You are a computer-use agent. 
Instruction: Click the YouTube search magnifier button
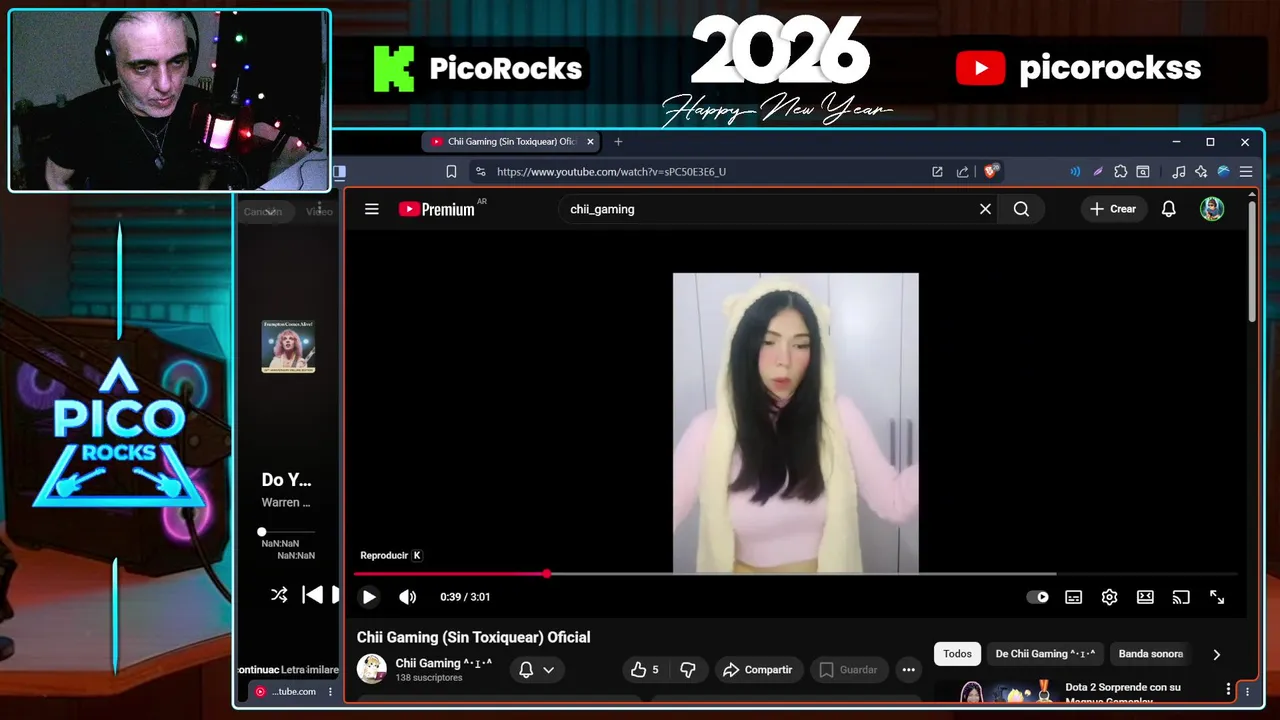(1021, 209)
